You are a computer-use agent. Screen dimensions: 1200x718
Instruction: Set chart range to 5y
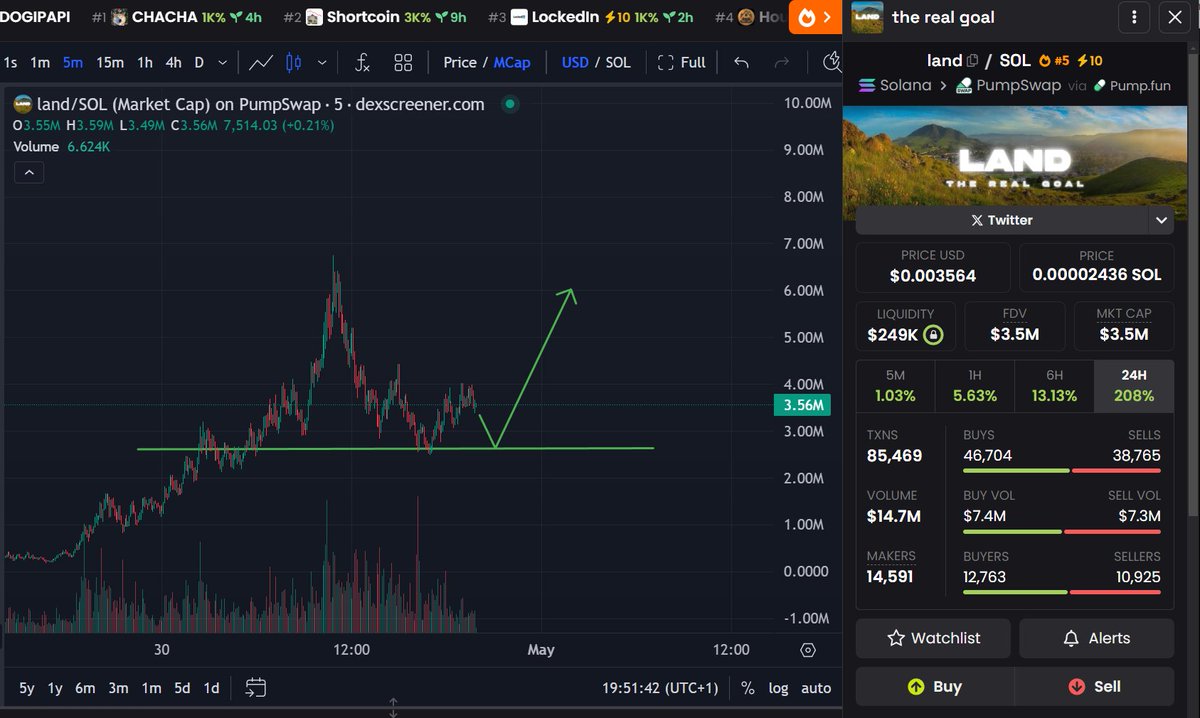click(x=27, y=688)
